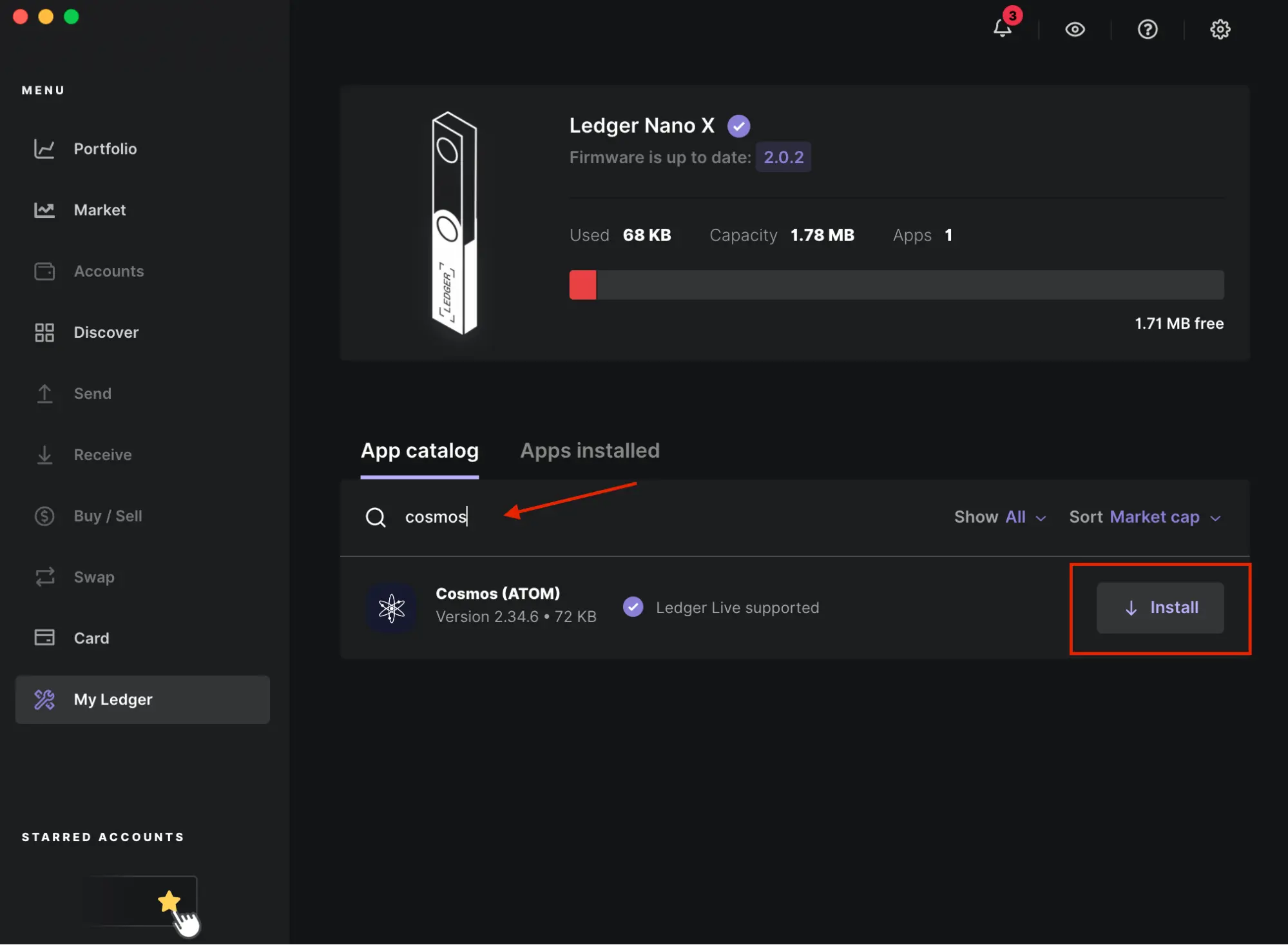The height and width of the screenshot is (945, 1288).
Task: Toggle discreet mode with the eye icon
Action: [x=1075, y=29]
